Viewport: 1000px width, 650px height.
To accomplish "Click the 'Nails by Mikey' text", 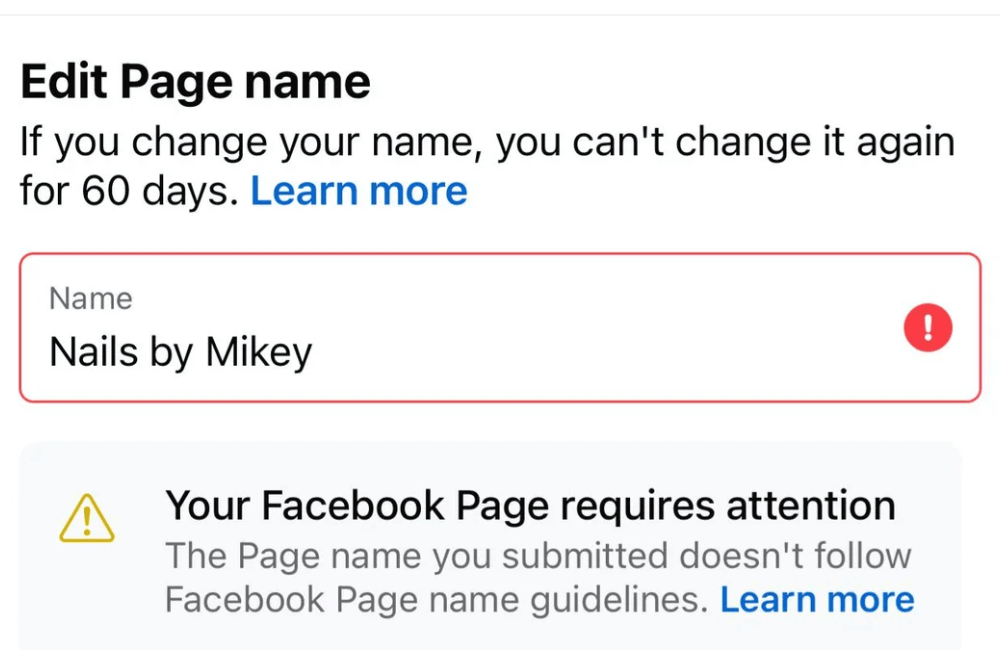I will click(x=181, y=352).
